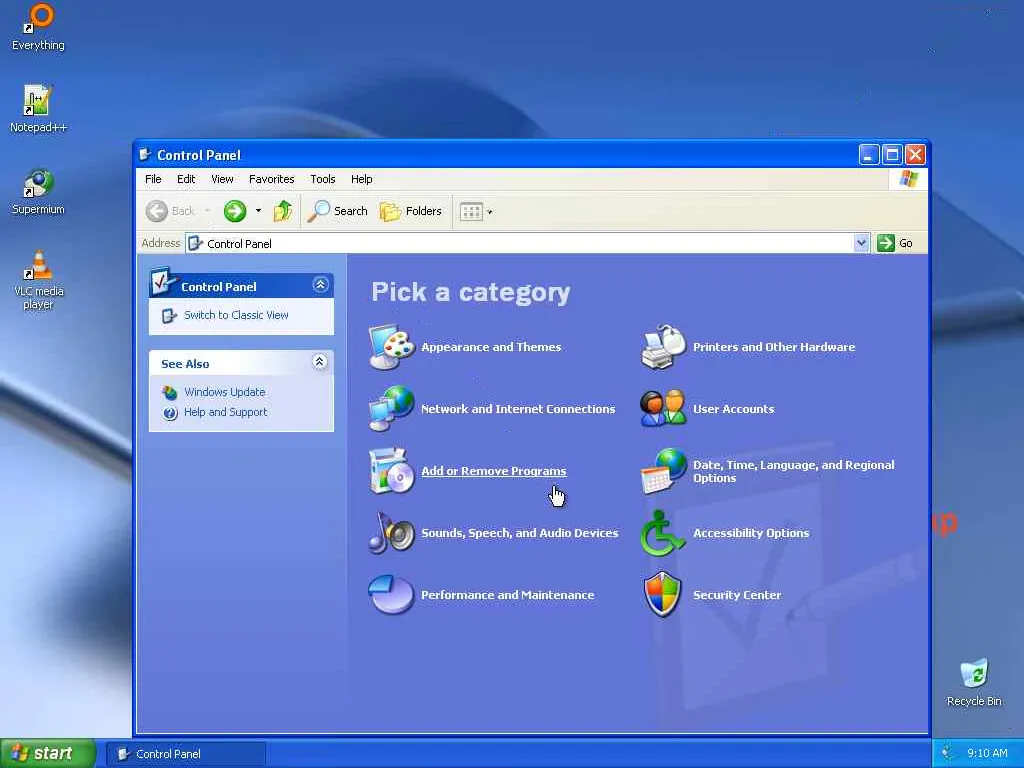Click the User Accounts text link
The image size is (1024, 768).
coord(733,409)
